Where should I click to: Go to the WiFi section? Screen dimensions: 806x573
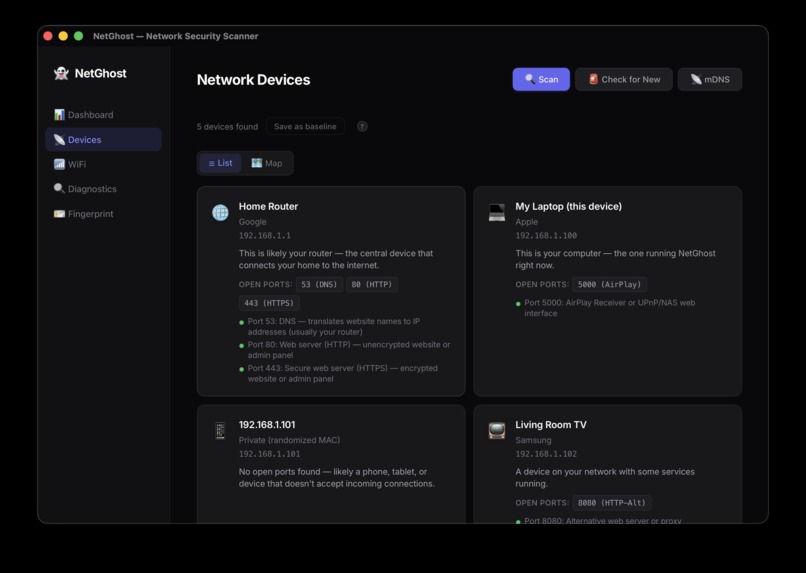click(x=103, y=164)
